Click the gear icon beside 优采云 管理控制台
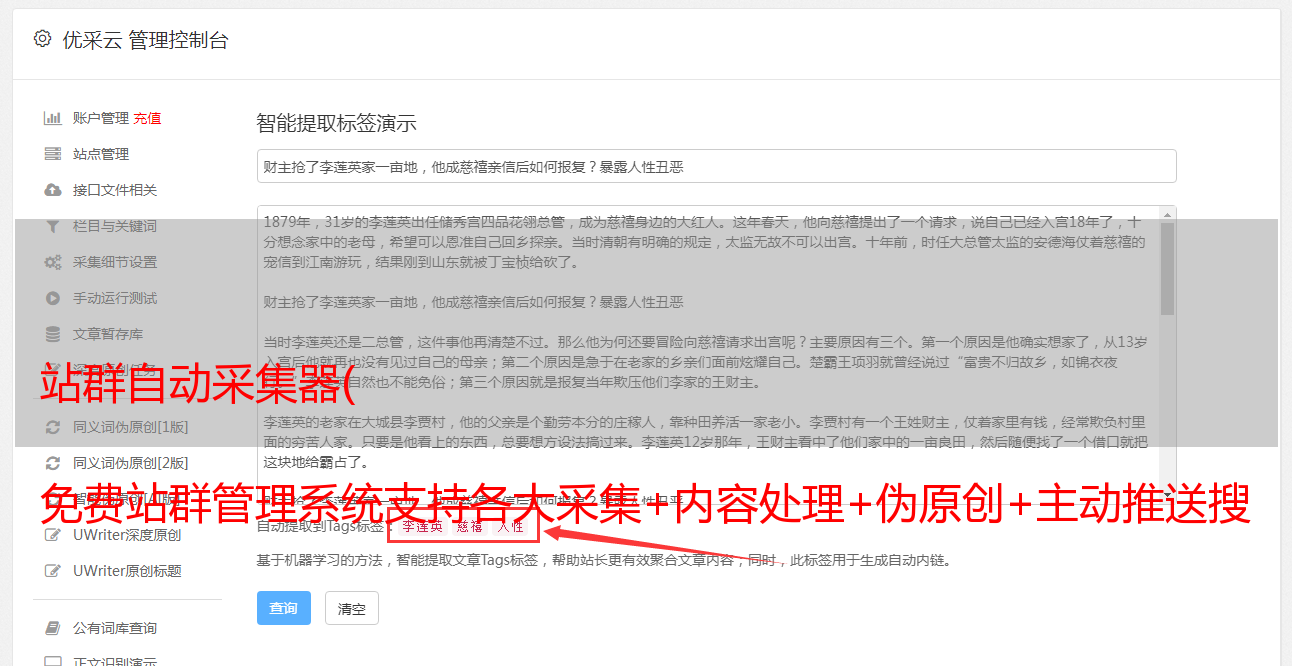The width and height of the screenshot is (1292, 666). (42, 39)
